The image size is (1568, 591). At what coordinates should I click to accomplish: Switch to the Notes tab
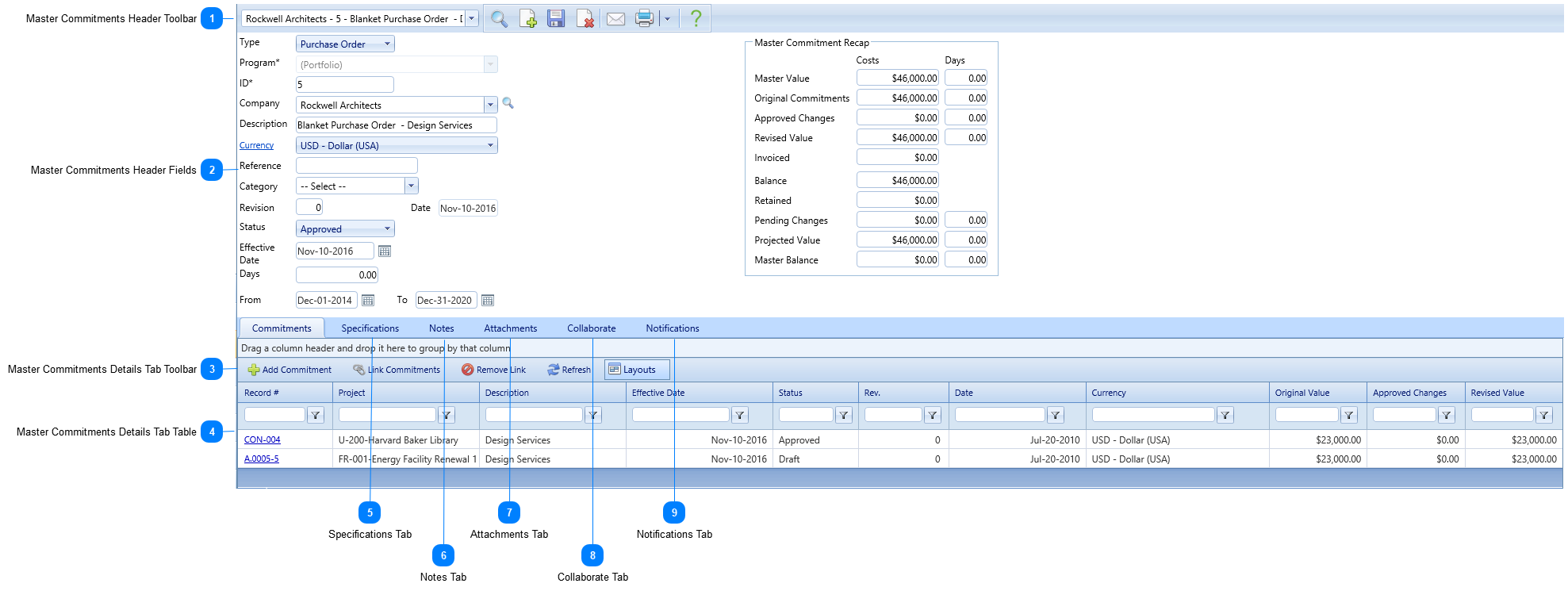pyautogui.click(x=442, y=328)
